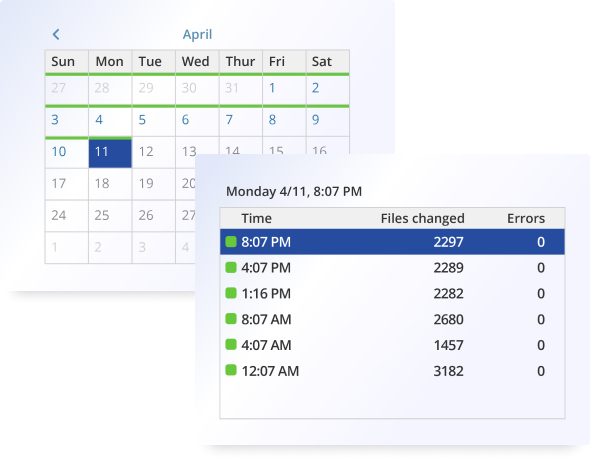Click green status icon for 4:07 AM
This screenshot has width=590, height=460.
coord(231,345)
